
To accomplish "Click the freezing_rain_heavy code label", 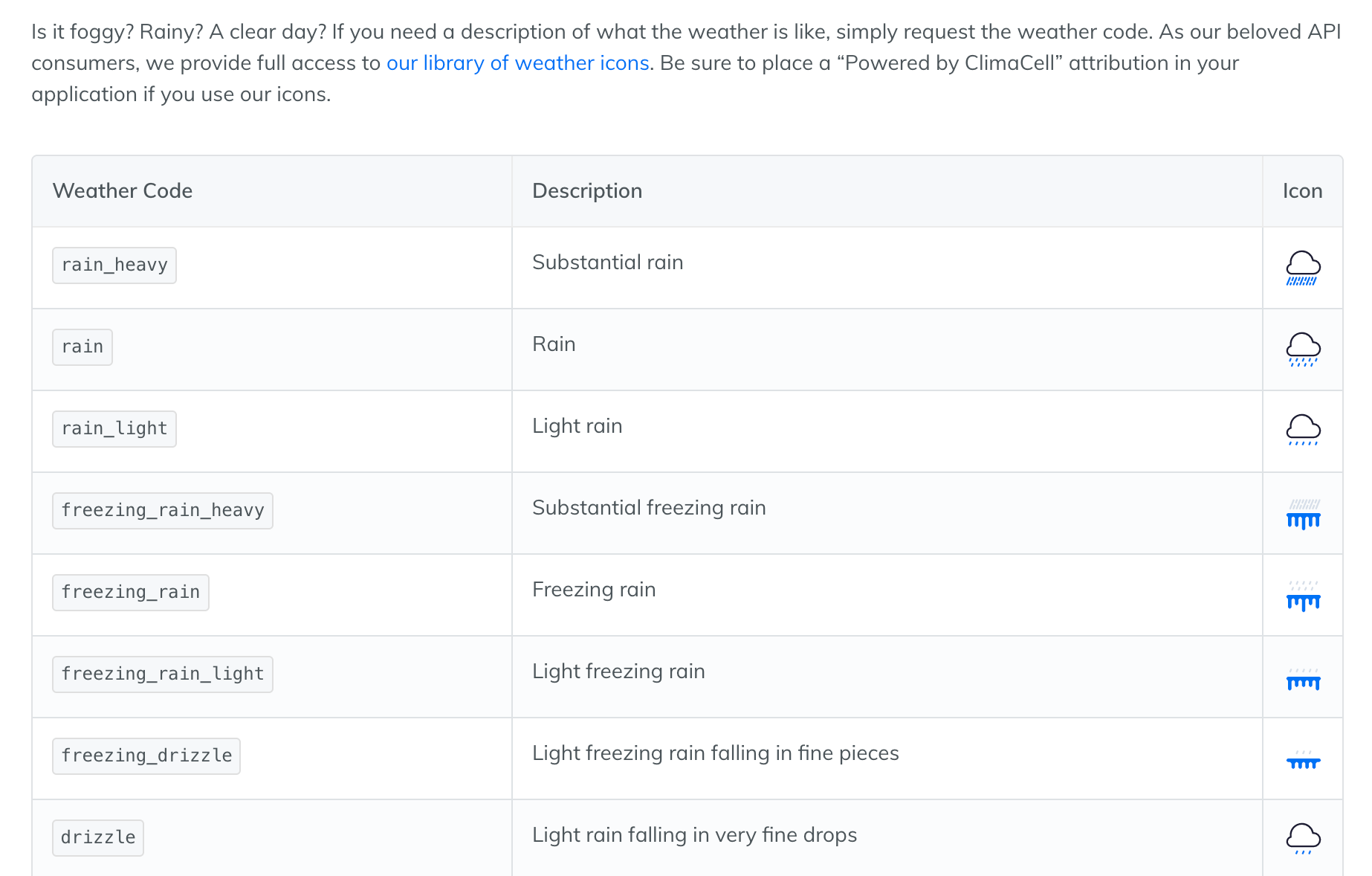I will pos(163,511).
